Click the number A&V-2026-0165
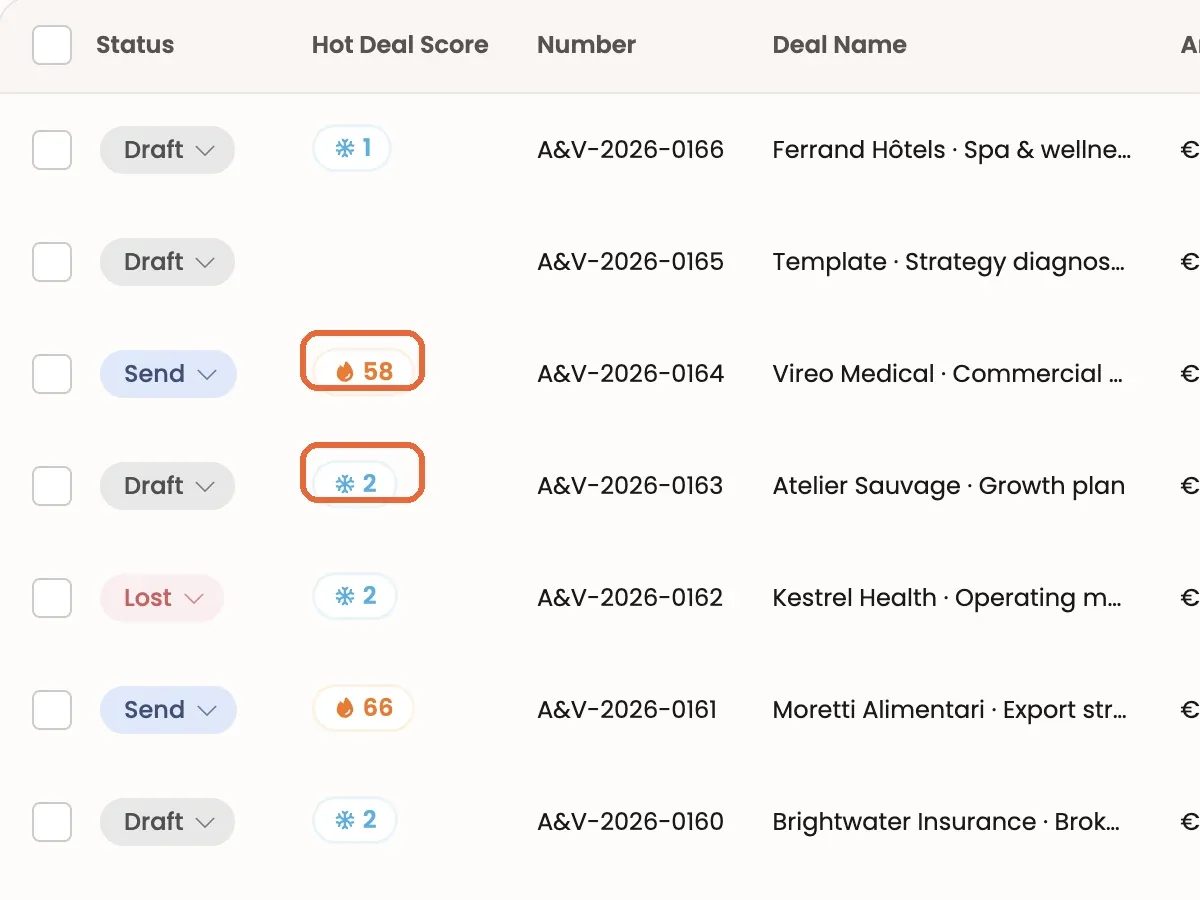 (631, 262)
